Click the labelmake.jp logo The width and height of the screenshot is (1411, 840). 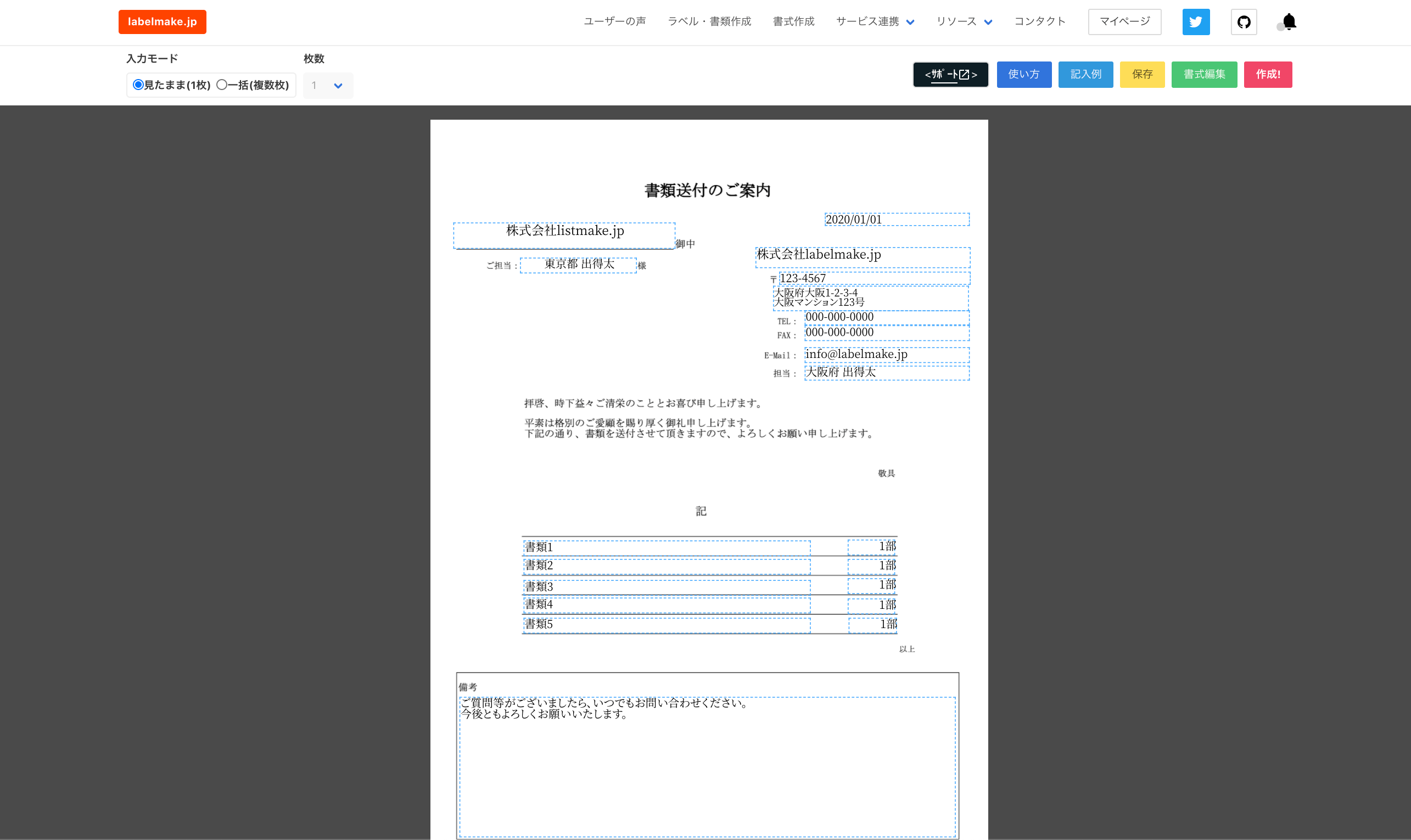pyautogui.click(x=163, y=22)
